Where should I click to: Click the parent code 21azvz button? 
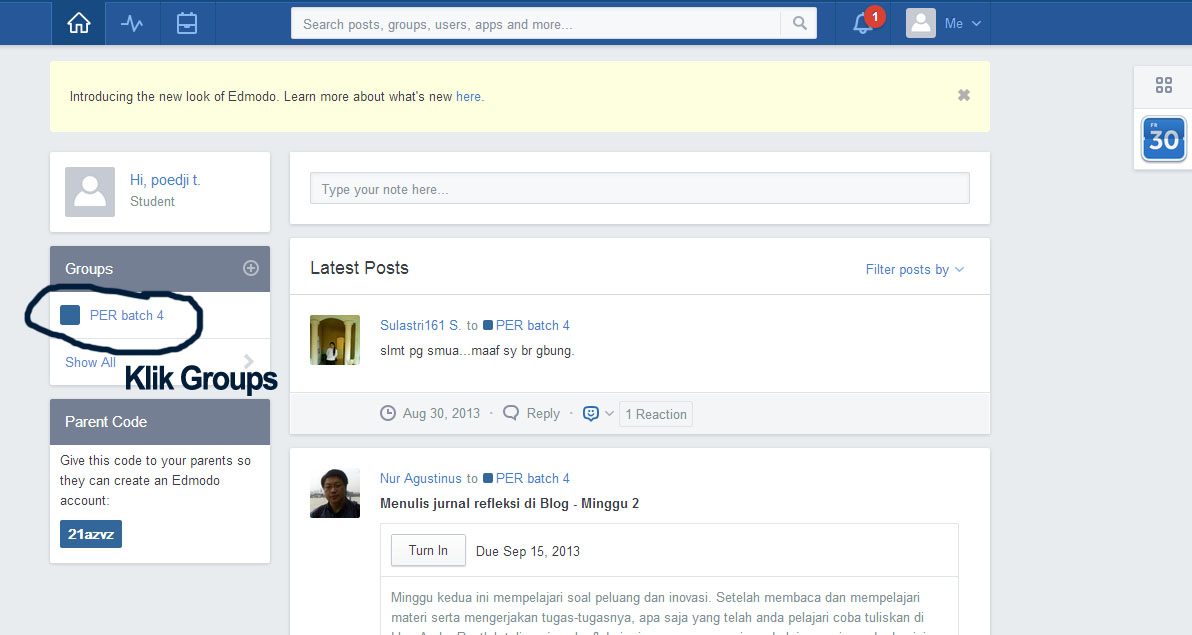tap(90, 534)
